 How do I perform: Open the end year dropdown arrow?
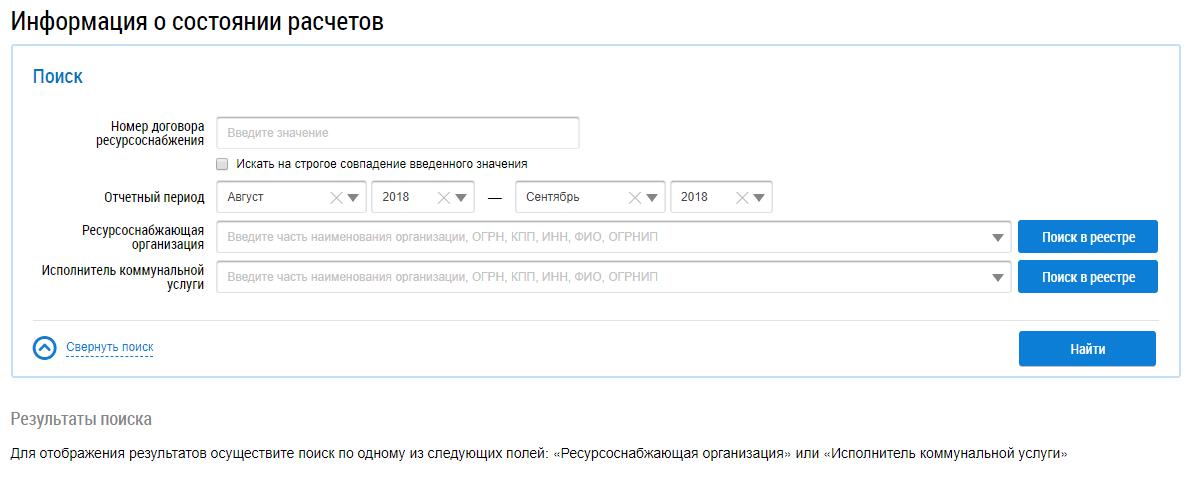759,197
